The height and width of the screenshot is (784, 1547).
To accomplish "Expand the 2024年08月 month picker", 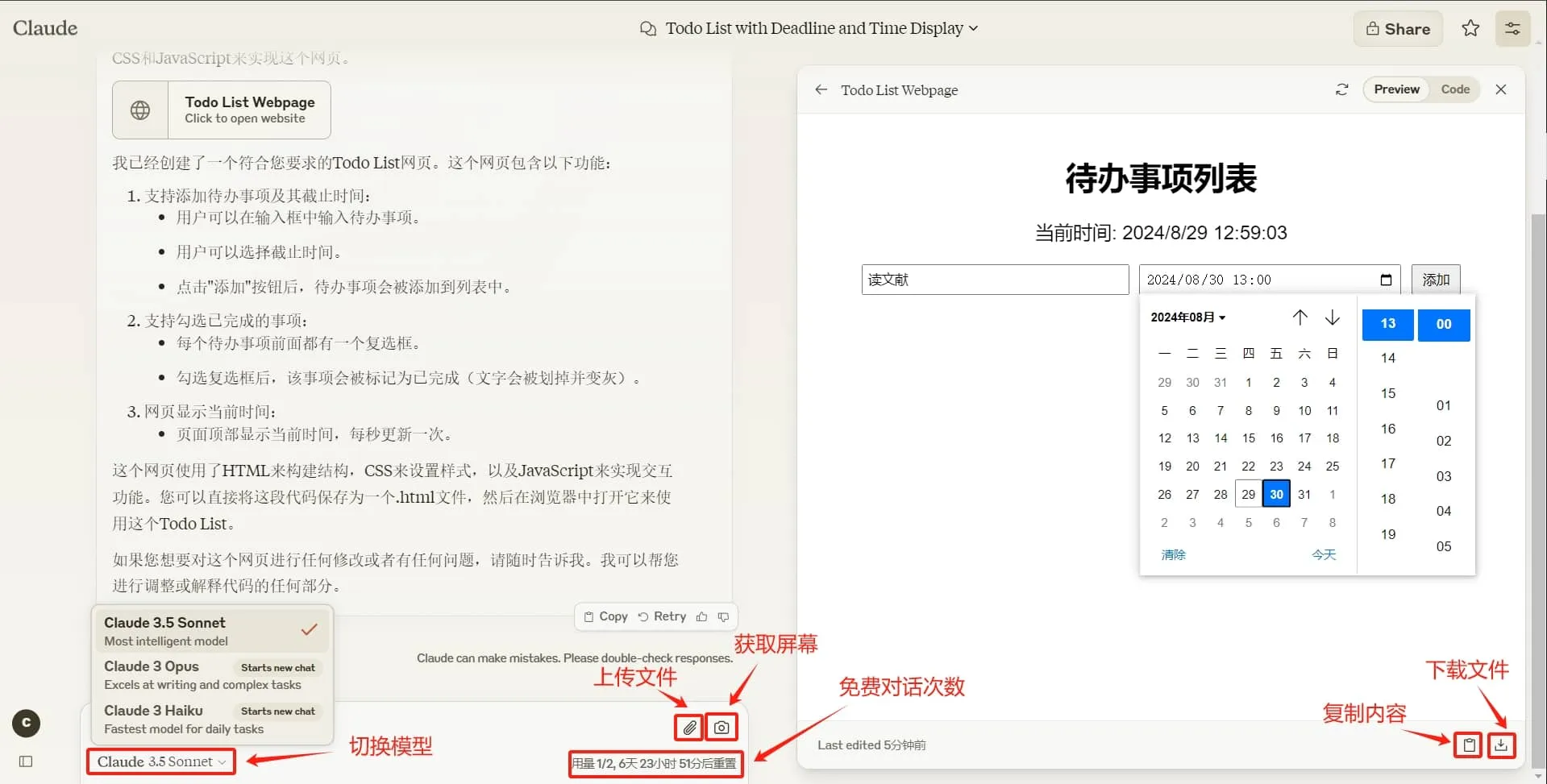I will pos(1187,317).
